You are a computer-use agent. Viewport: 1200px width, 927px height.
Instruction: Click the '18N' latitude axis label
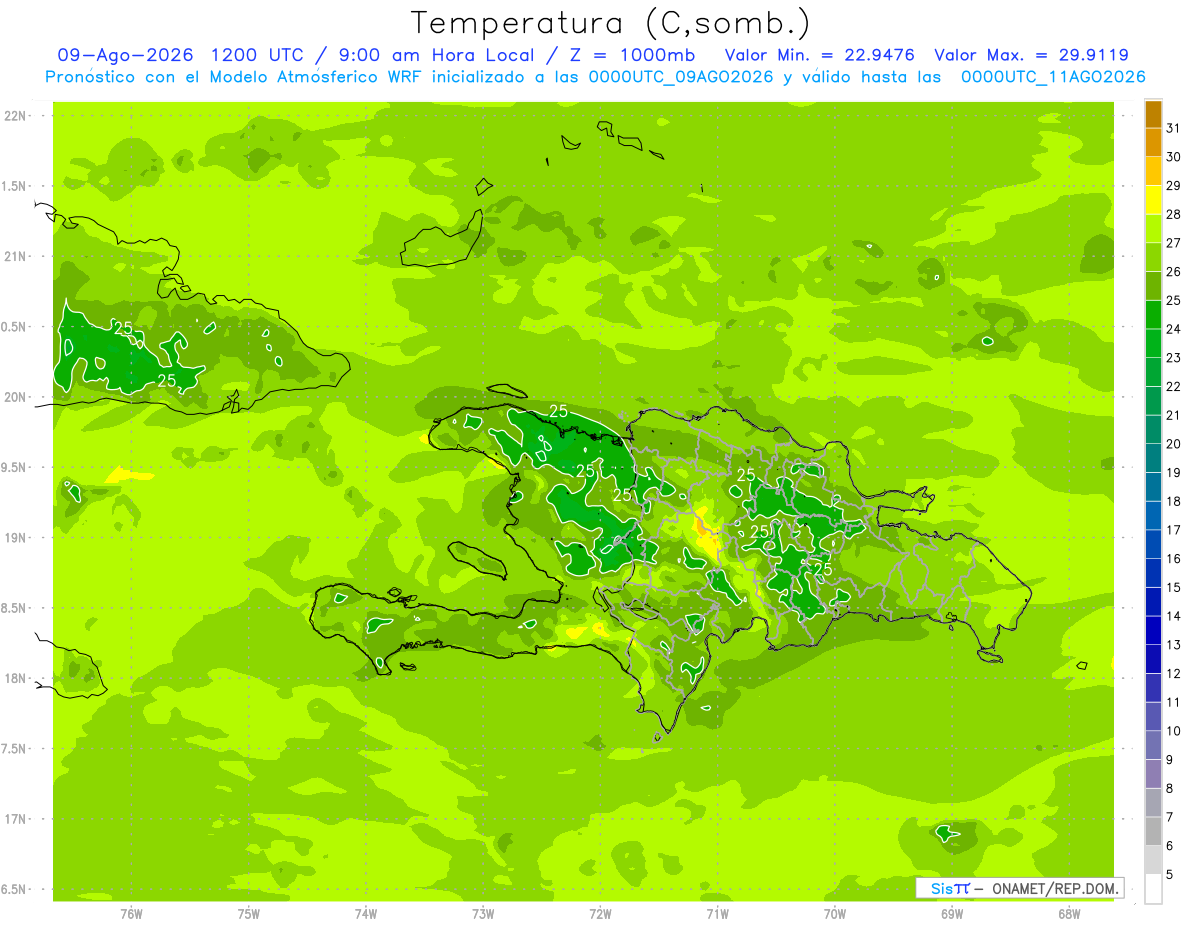coord(16,679)
